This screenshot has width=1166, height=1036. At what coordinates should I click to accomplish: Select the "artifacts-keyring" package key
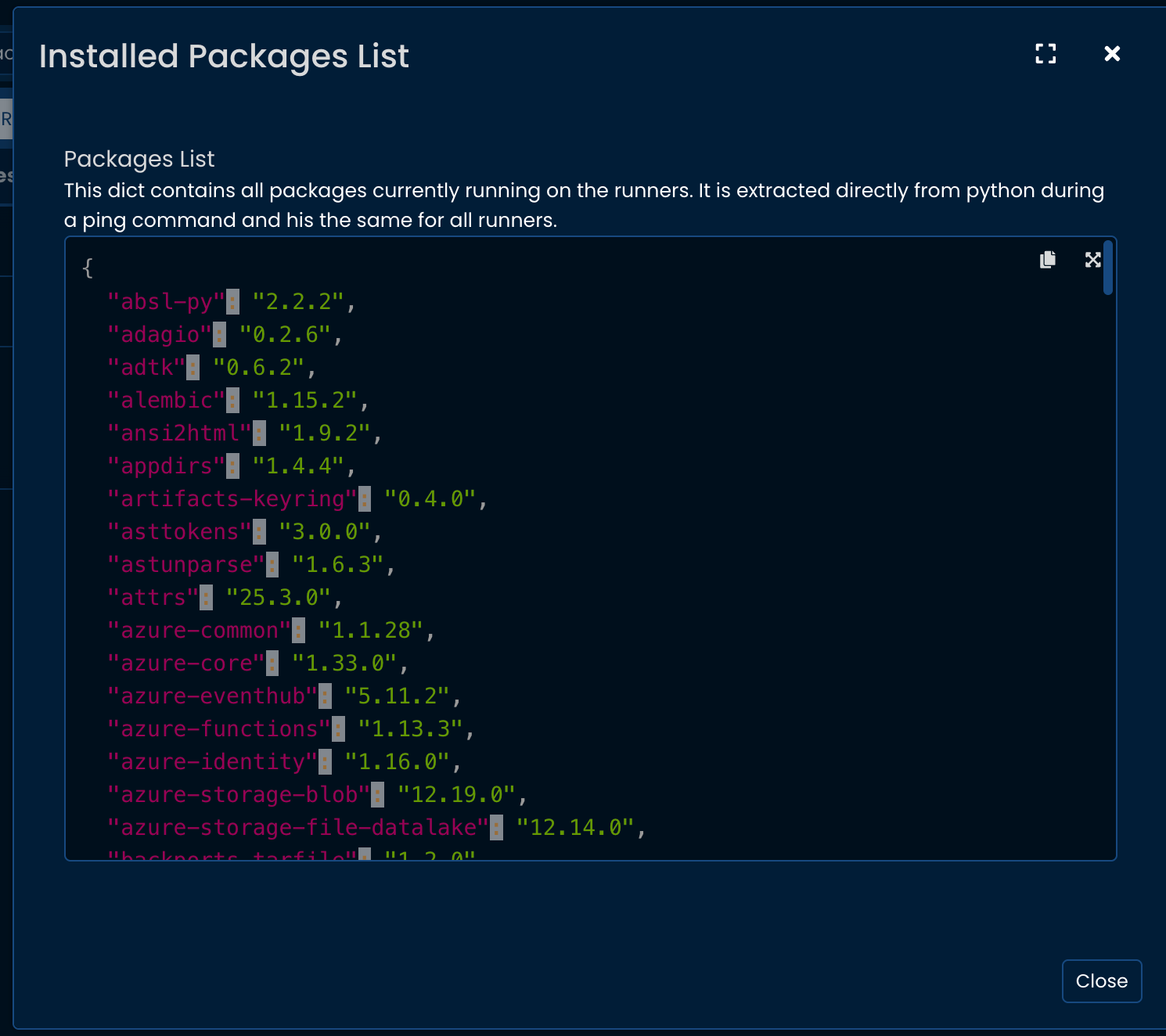(232, 499)
